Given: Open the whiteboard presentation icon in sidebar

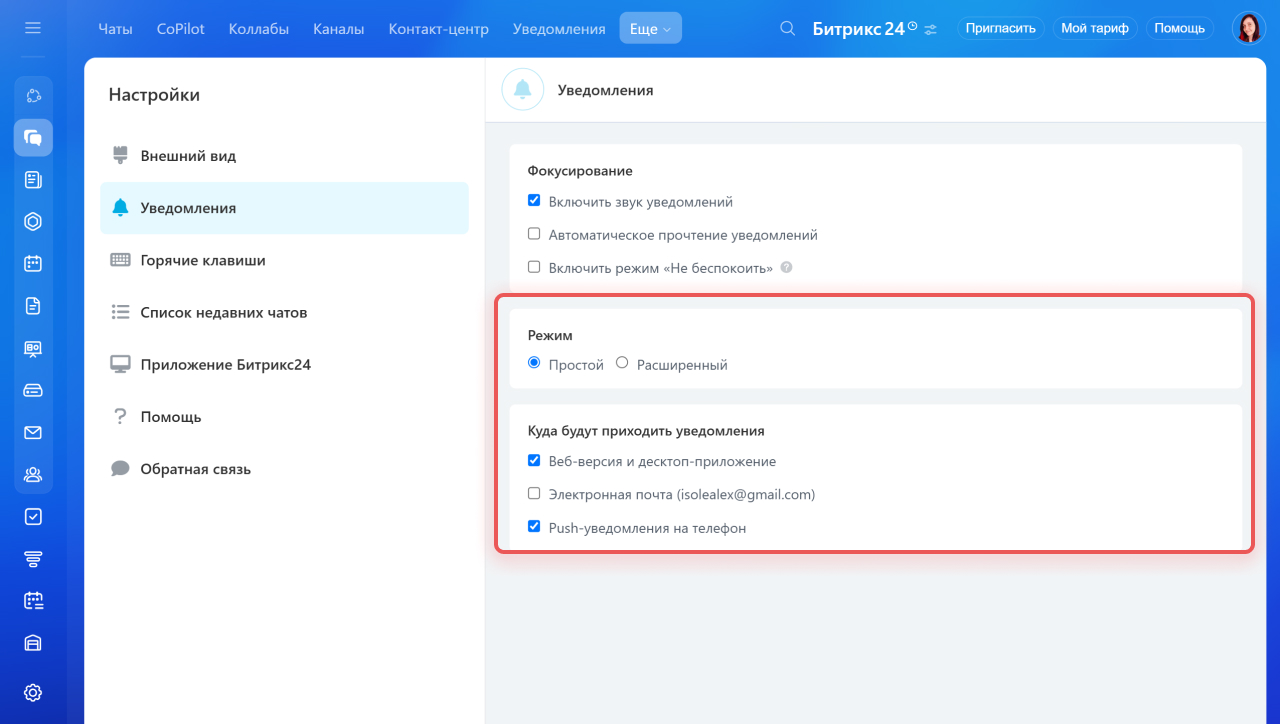Looking at the screenshot, I should coord(33,348).
